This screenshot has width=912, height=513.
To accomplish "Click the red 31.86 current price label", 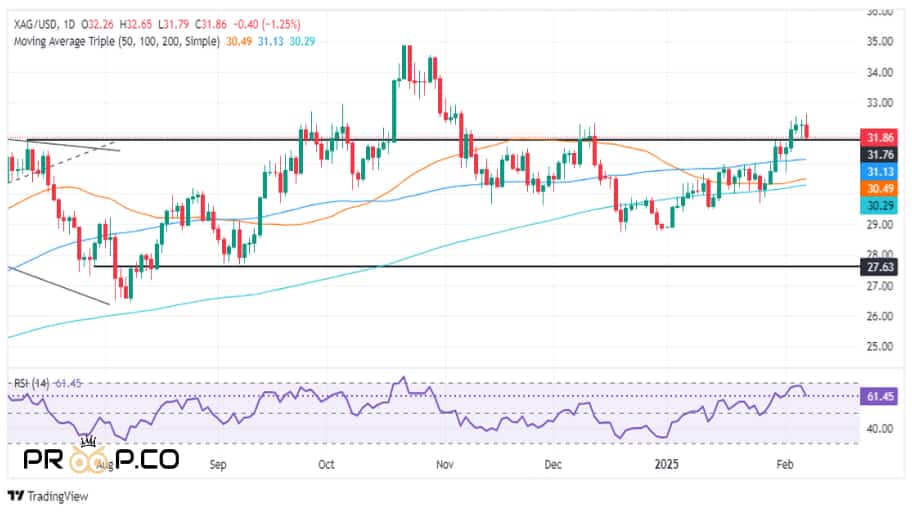I will click(879, 138).
